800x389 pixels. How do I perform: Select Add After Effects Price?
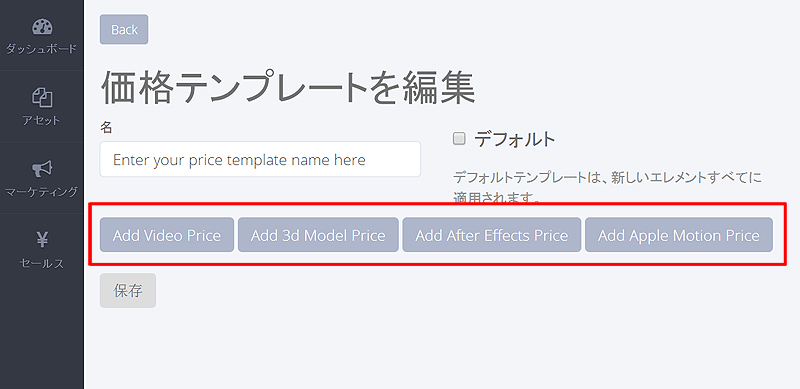[492, 235]
